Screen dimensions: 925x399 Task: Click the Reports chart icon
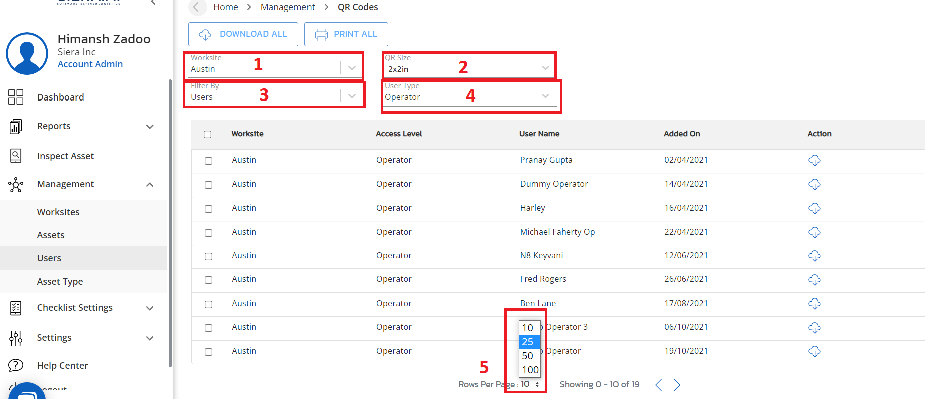[15, 126]
